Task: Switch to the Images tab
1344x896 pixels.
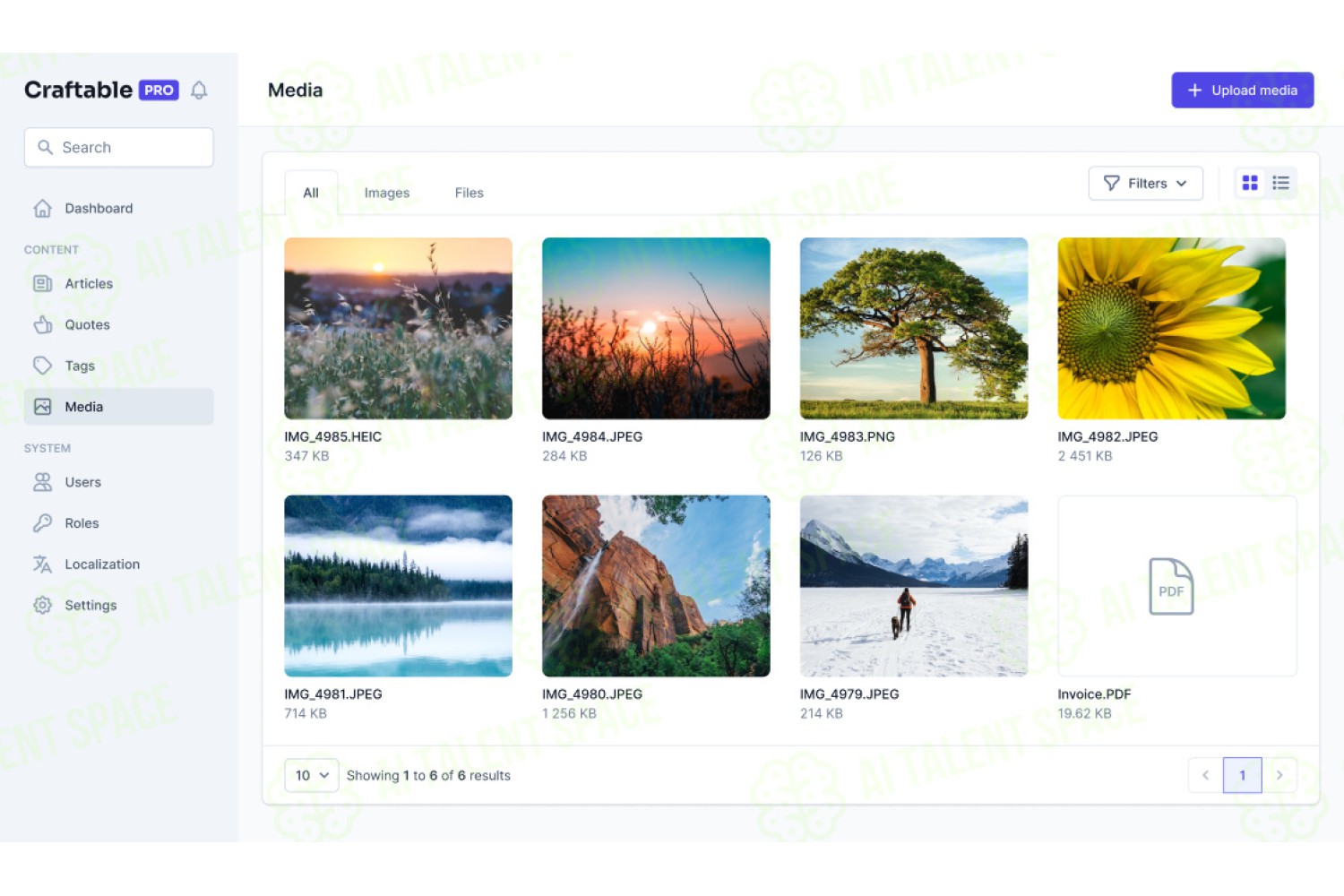Action: point(387,193)
